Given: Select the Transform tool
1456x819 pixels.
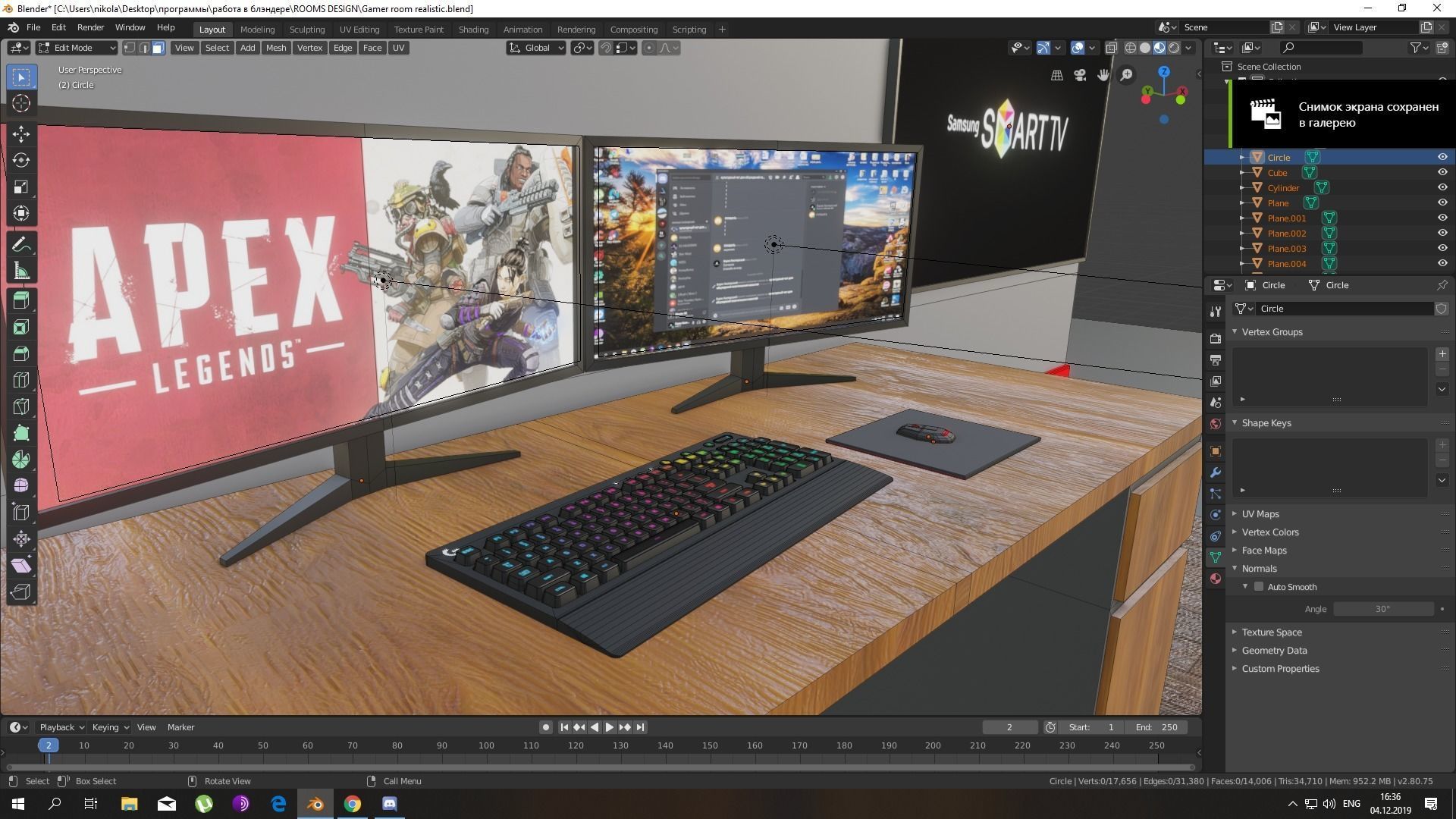Looking at the screenshot, I should point(21,213).
